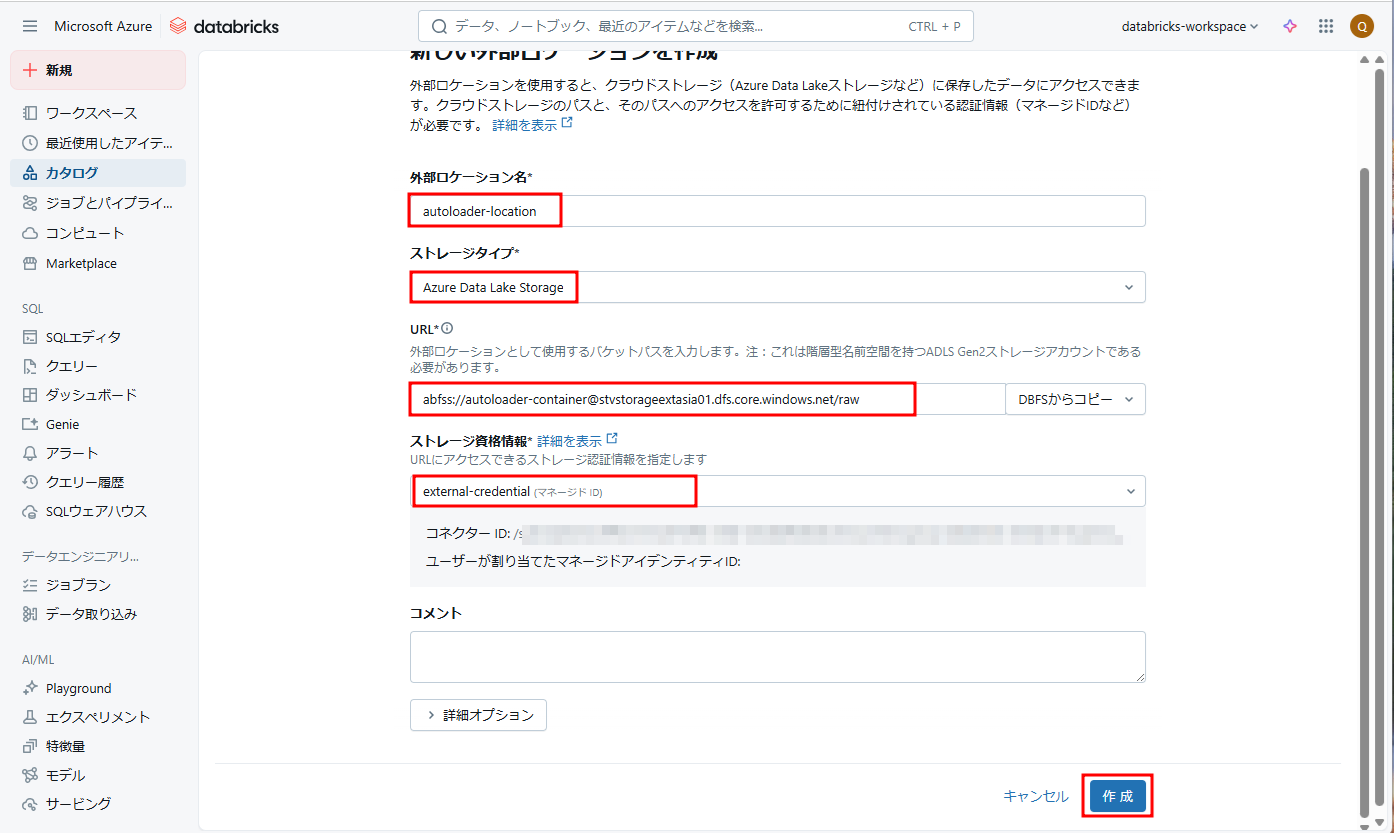Click the Dashboards icon
This screenshot has height=833, width=1394.
click(30, 395)
